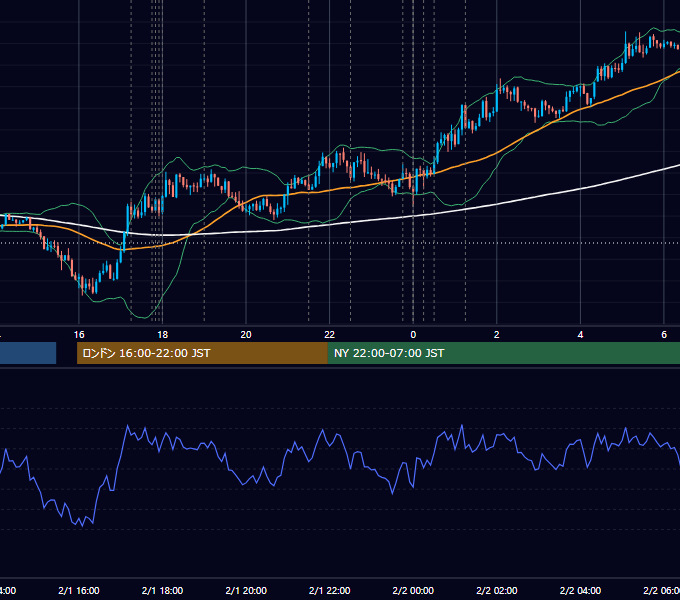The height and width of the screenshot is (600, 680).
Task: Select the NY 22:00-07:00 JST session bar
Action: point(503,353)
